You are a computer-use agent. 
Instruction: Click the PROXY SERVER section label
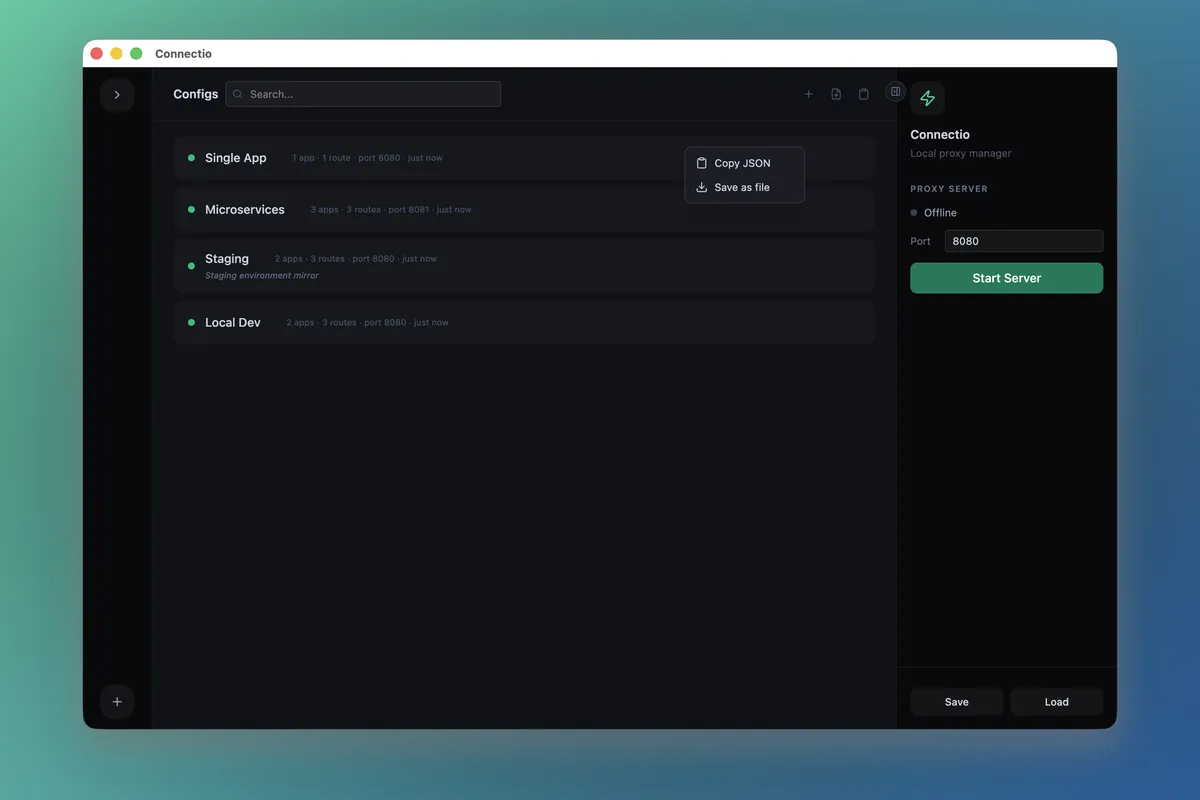[x=949, y=189]
